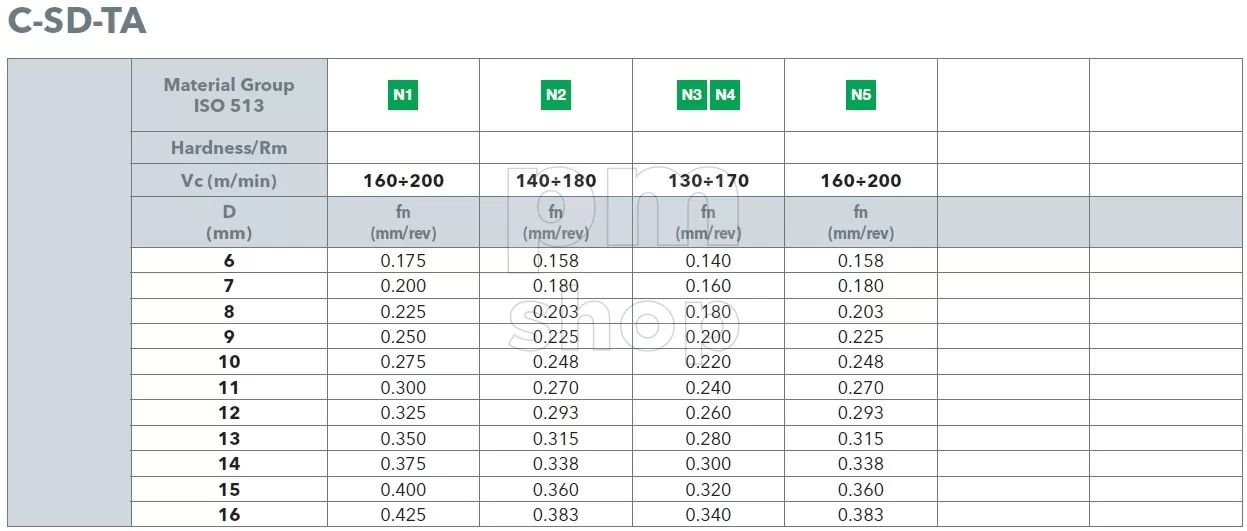Select the N3 material group badge

pos(691,95)
